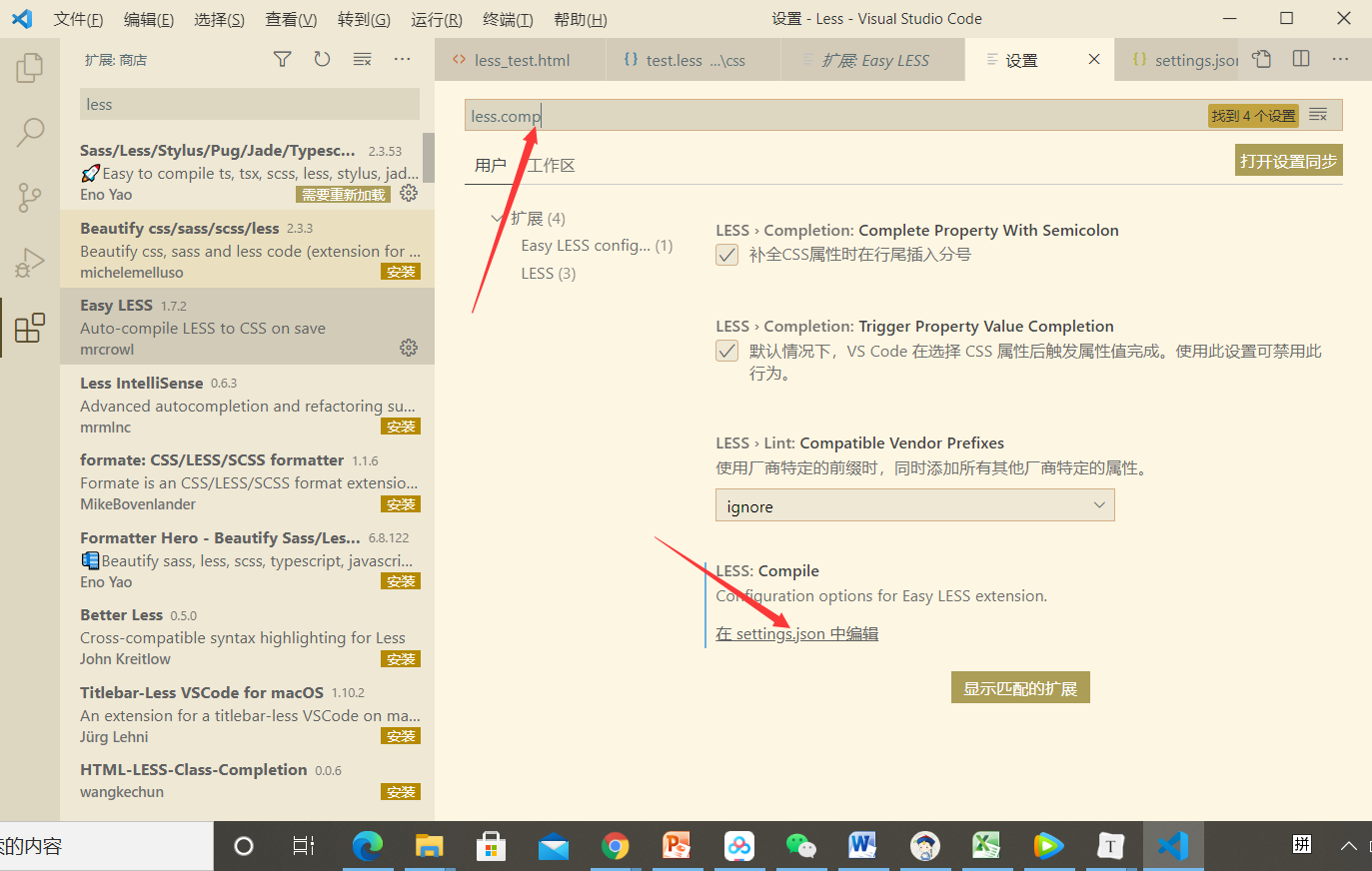1372x871 pixels.
Task: Install Beautify css/sass/scss/less extension
Action: [401, 272]
